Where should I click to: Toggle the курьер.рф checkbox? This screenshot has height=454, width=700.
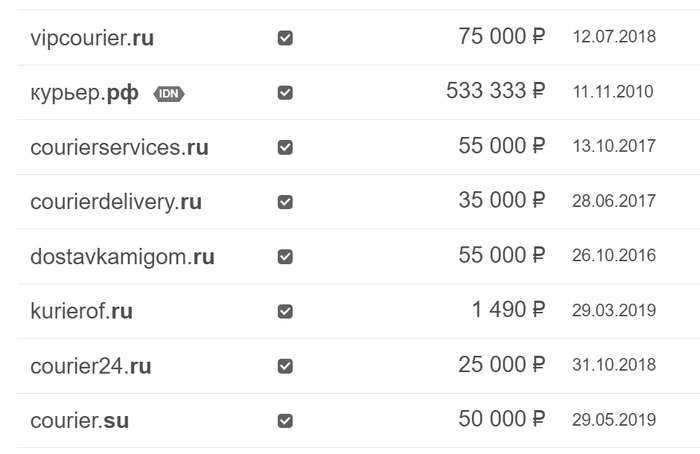pos(285,93)
